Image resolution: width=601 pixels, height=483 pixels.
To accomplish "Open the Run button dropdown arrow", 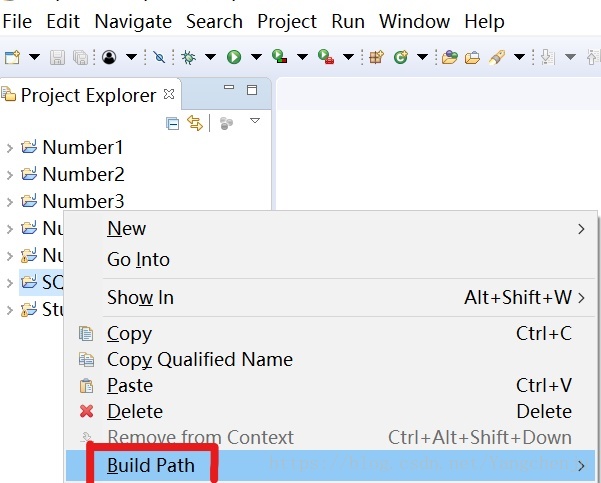I will (256, 57).
